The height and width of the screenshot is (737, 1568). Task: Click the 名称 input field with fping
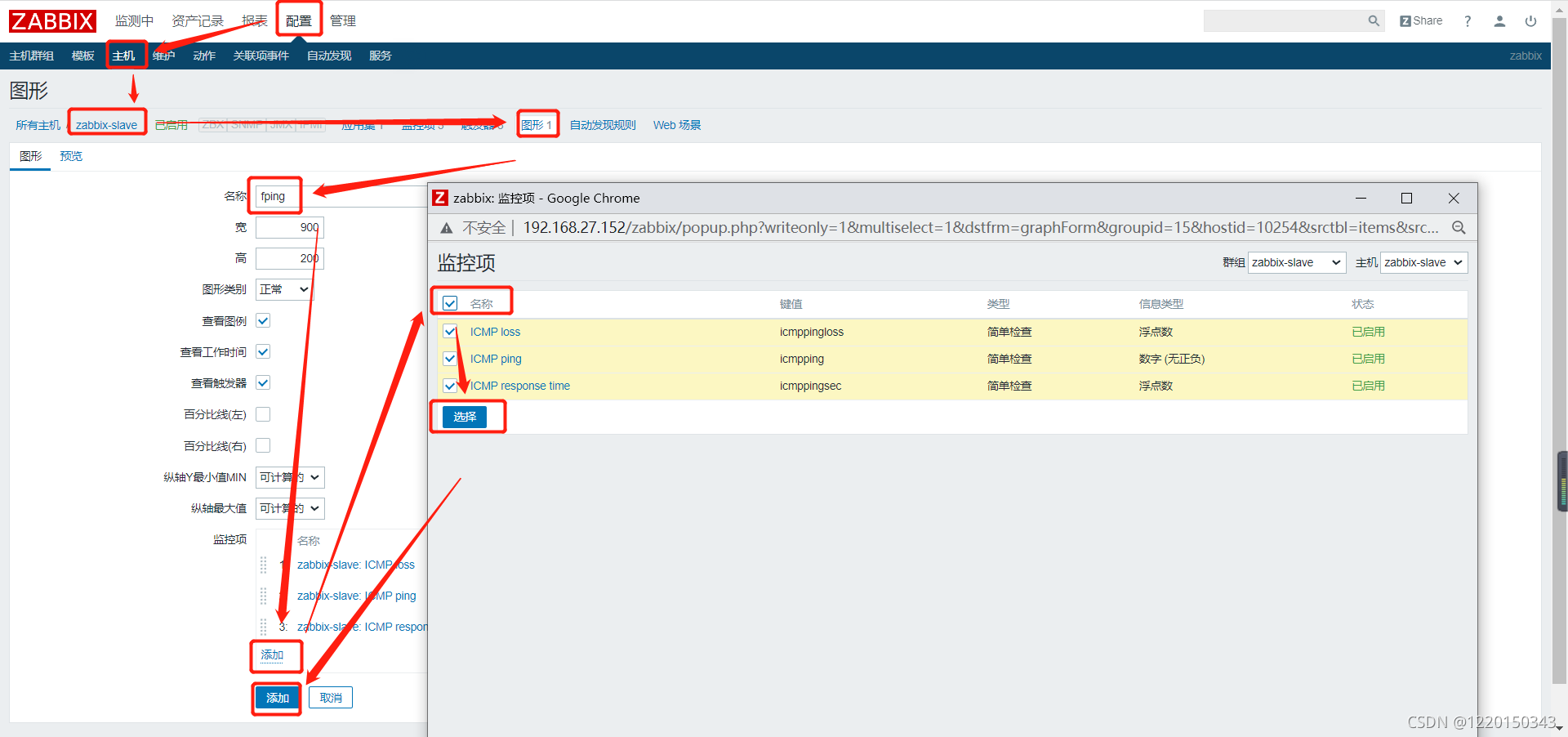(341, 196)
